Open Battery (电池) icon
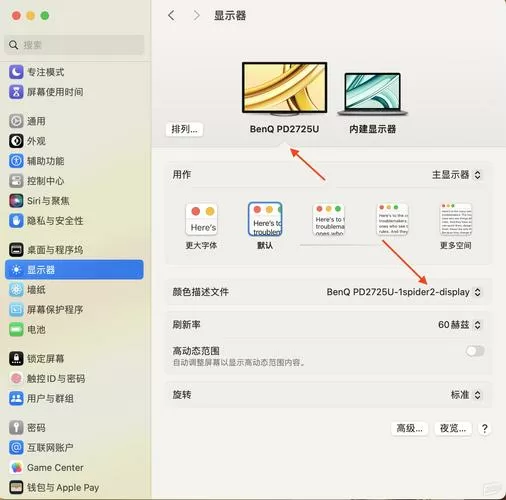Viewport: 506px width, 500px height. (16, 330)
